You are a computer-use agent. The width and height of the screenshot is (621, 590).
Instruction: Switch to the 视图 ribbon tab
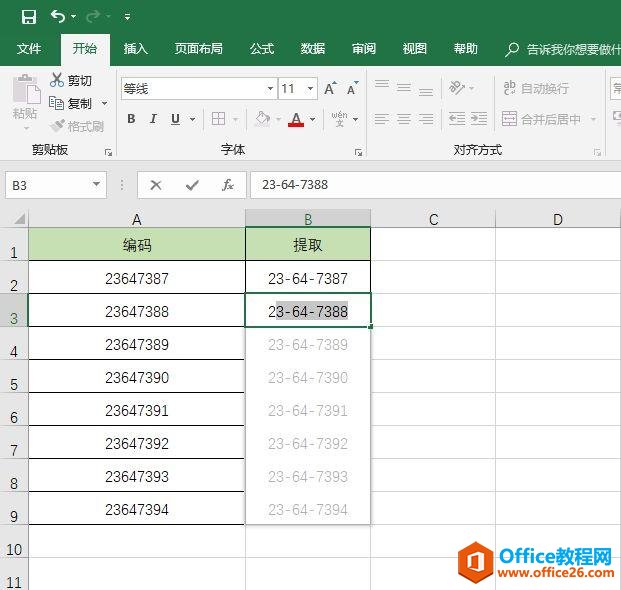click(415, 49)
